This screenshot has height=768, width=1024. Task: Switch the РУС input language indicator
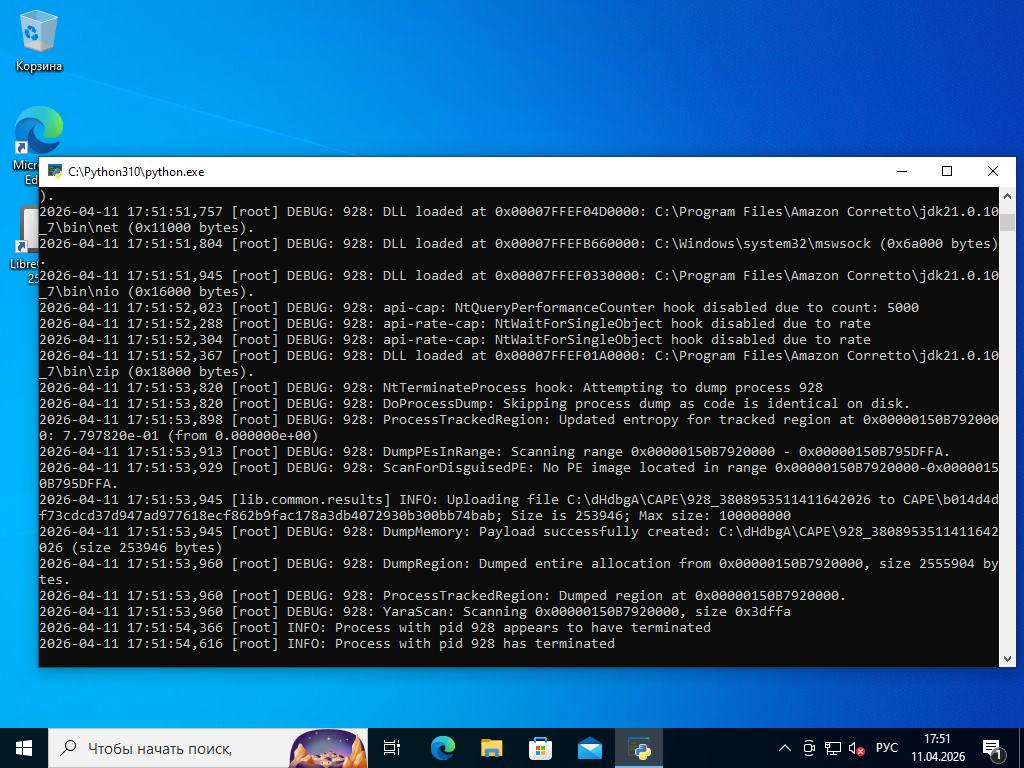pyautogui.click(x=886, y=748)
